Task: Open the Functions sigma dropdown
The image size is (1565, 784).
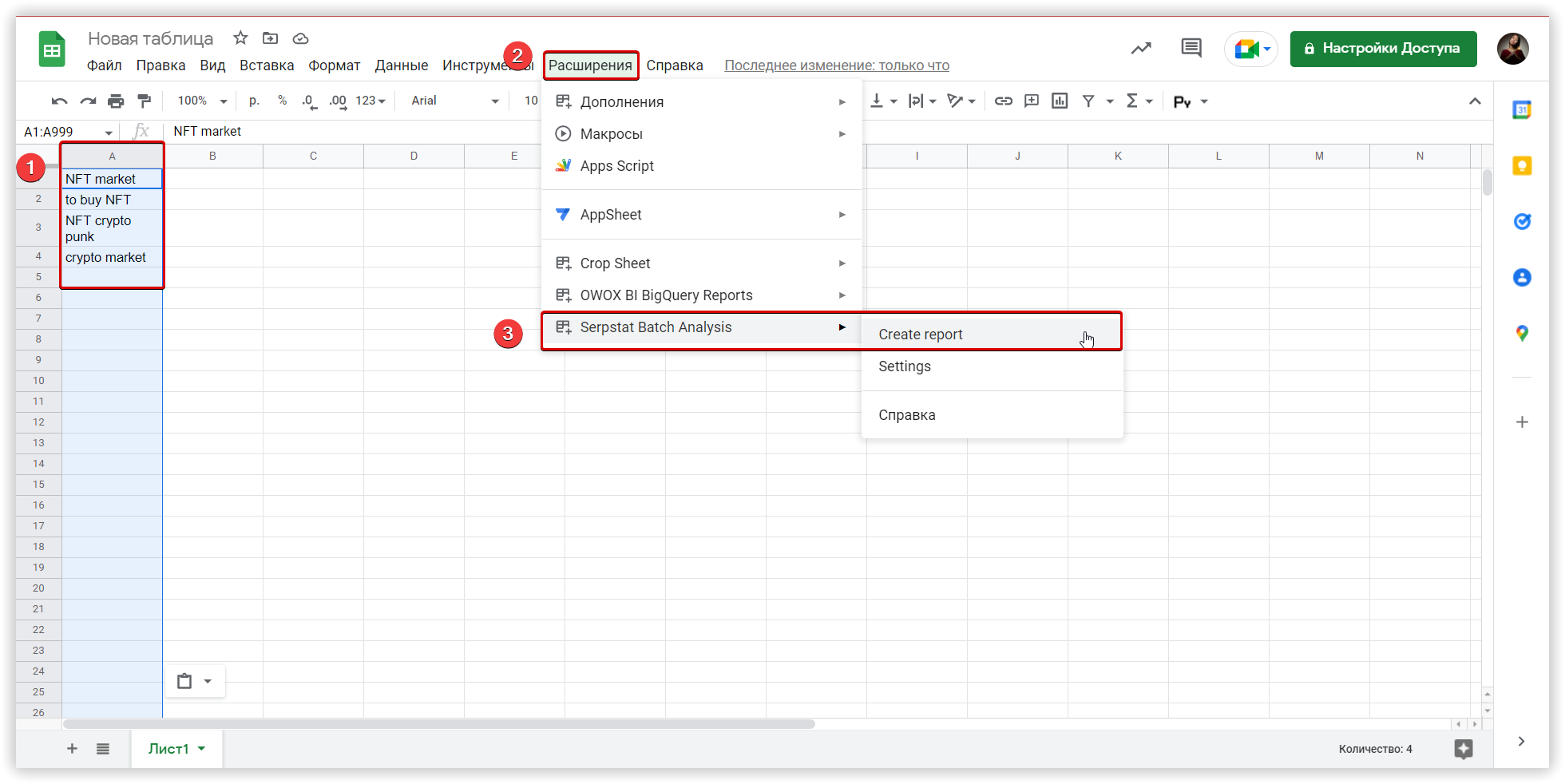Action: point(1139,101)
